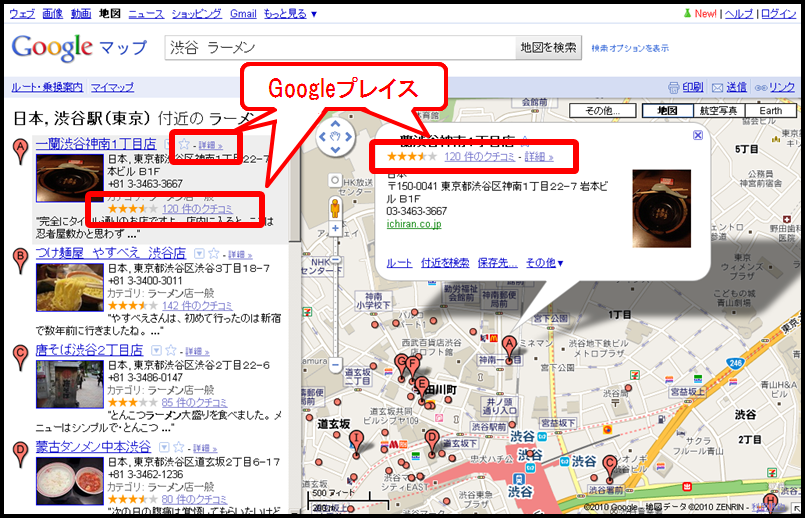The height and width of the screenshot is (518, 805).
Task: Click 地図を検索 search button
Action: click(548, 48)
